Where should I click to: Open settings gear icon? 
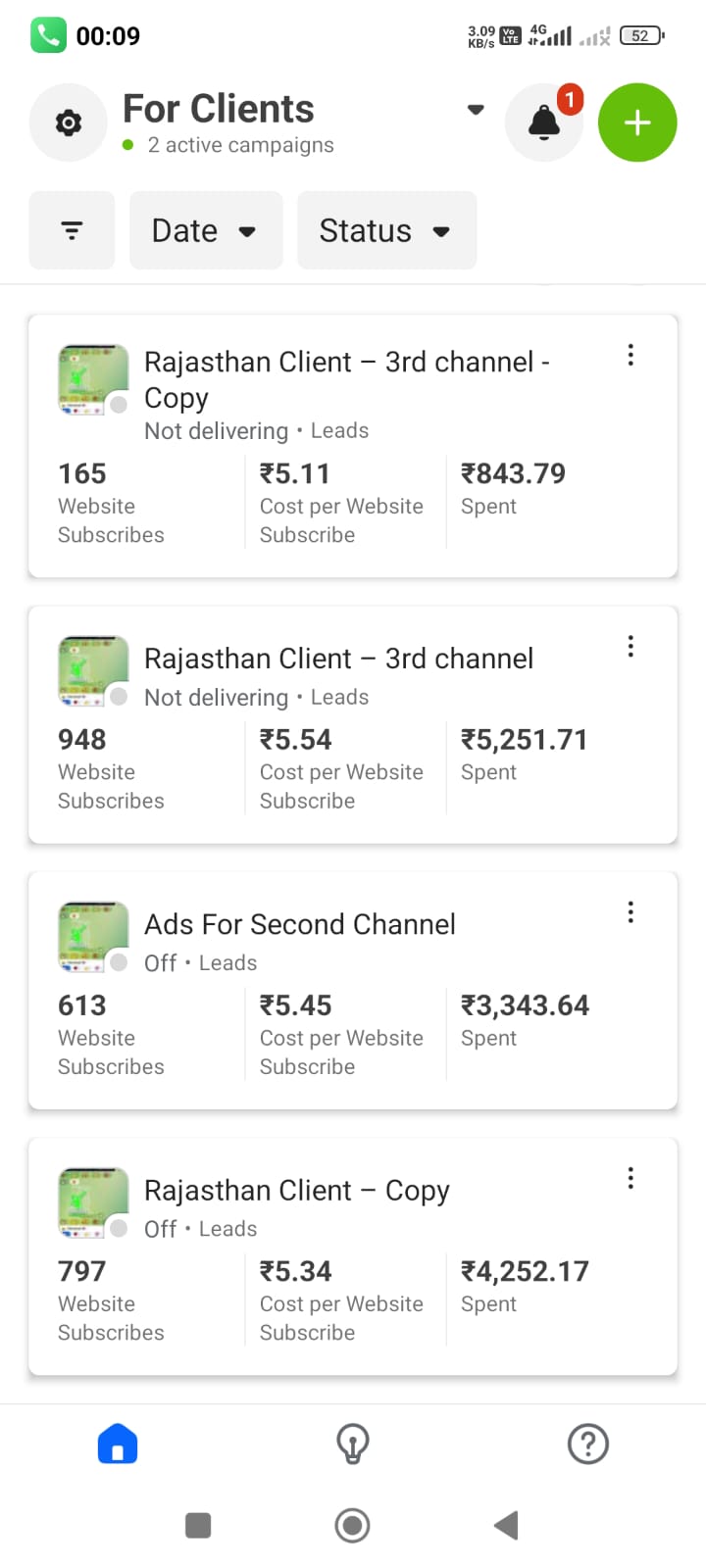pyautogui.click(x=68, y=123)
